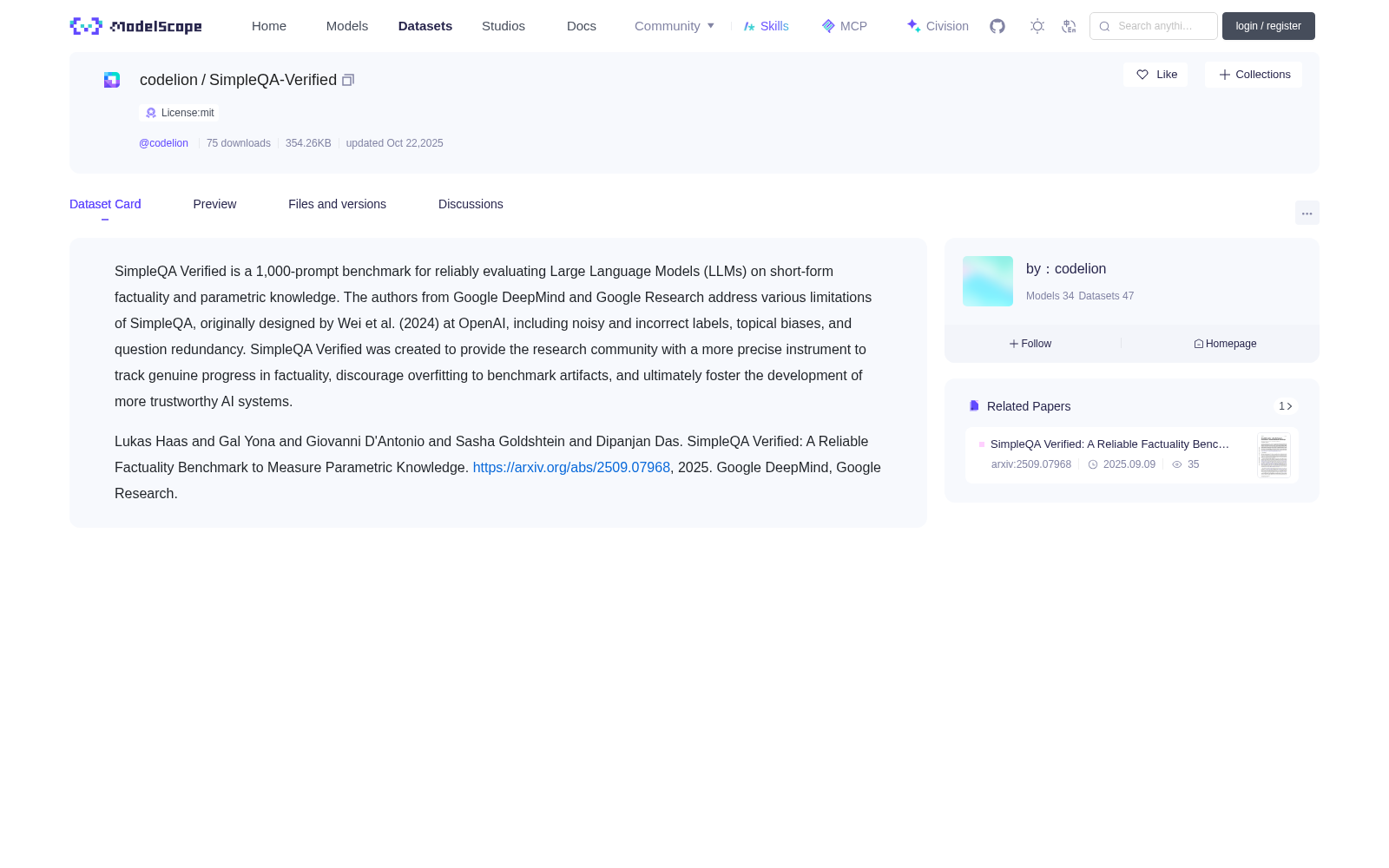Open the related paper thumbnail
This screenshot has height=868, width=1389.
[1274, 456]
